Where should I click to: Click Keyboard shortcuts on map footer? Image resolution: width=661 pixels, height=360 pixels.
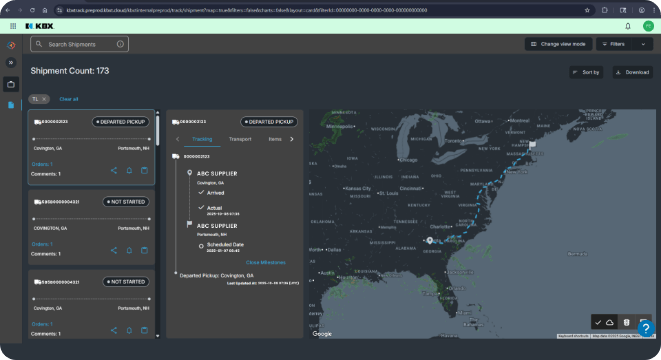click(x=573, y=336)
